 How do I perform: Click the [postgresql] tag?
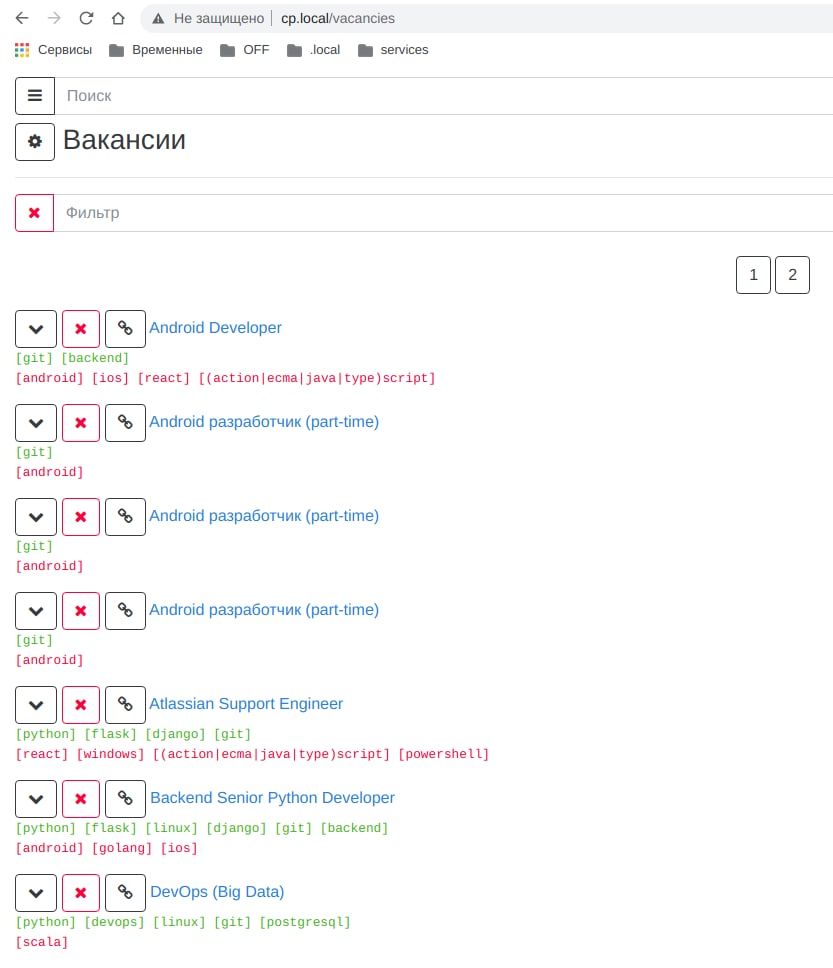coord(305,922)
